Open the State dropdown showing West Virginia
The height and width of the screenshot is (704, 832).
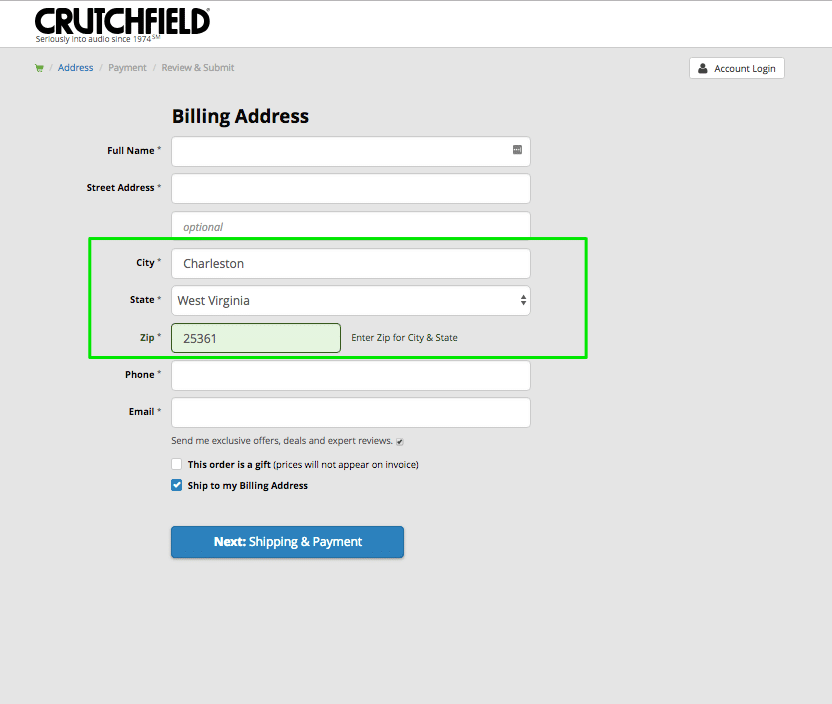pyautogui.click(x=351, y=301)
